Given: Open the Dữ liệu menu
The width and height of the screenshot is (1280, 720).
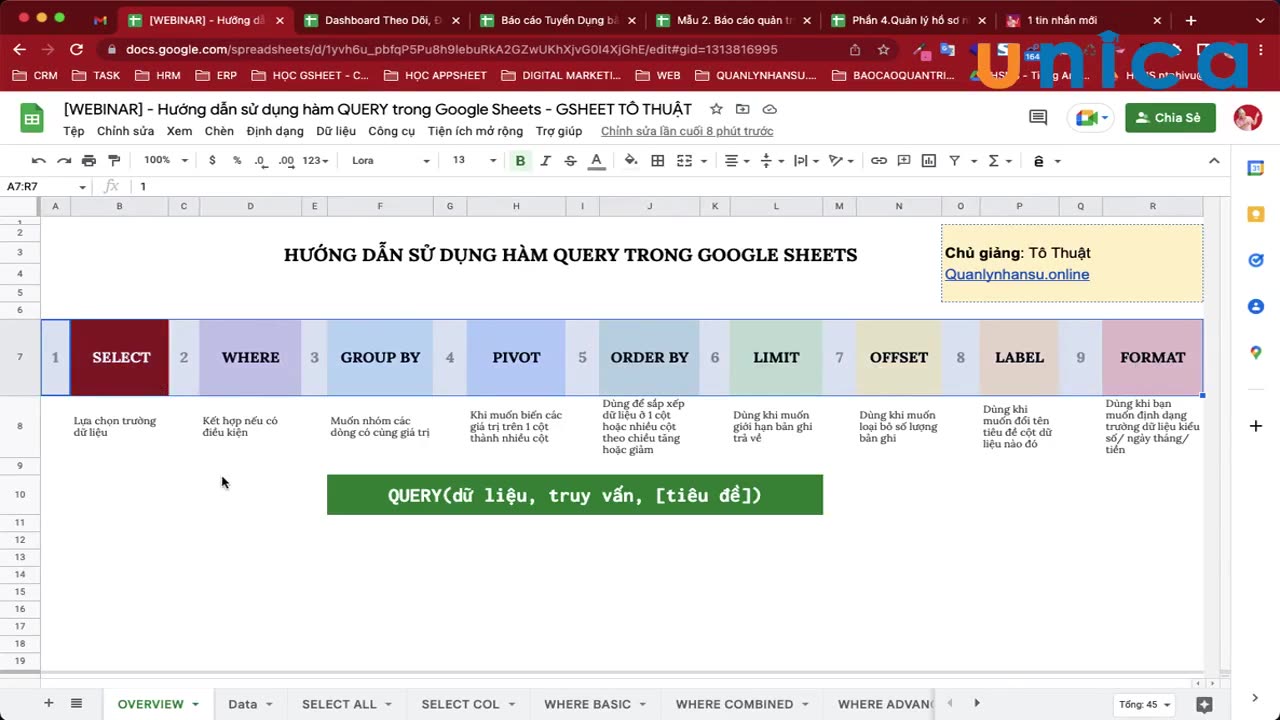Looking at the screenshot, I should click(336, 131).
